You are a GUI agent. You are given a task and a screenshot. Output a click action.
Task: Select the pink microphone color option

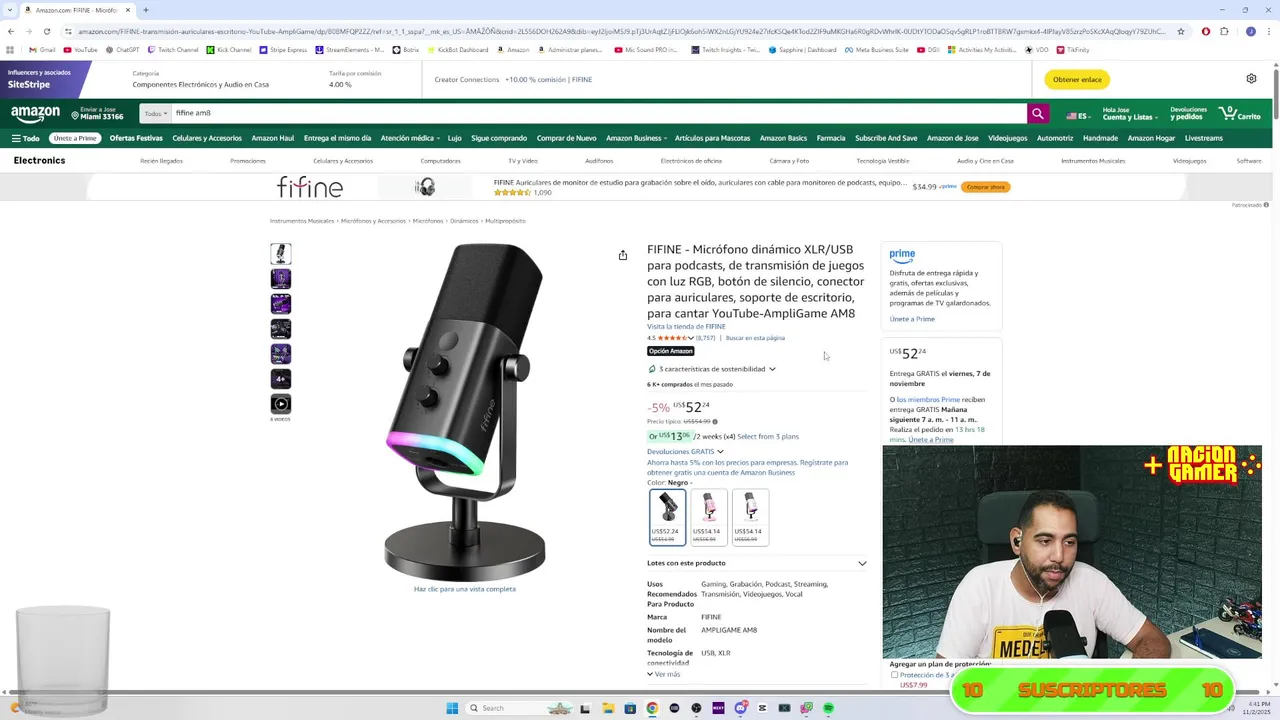click(709, 517)
